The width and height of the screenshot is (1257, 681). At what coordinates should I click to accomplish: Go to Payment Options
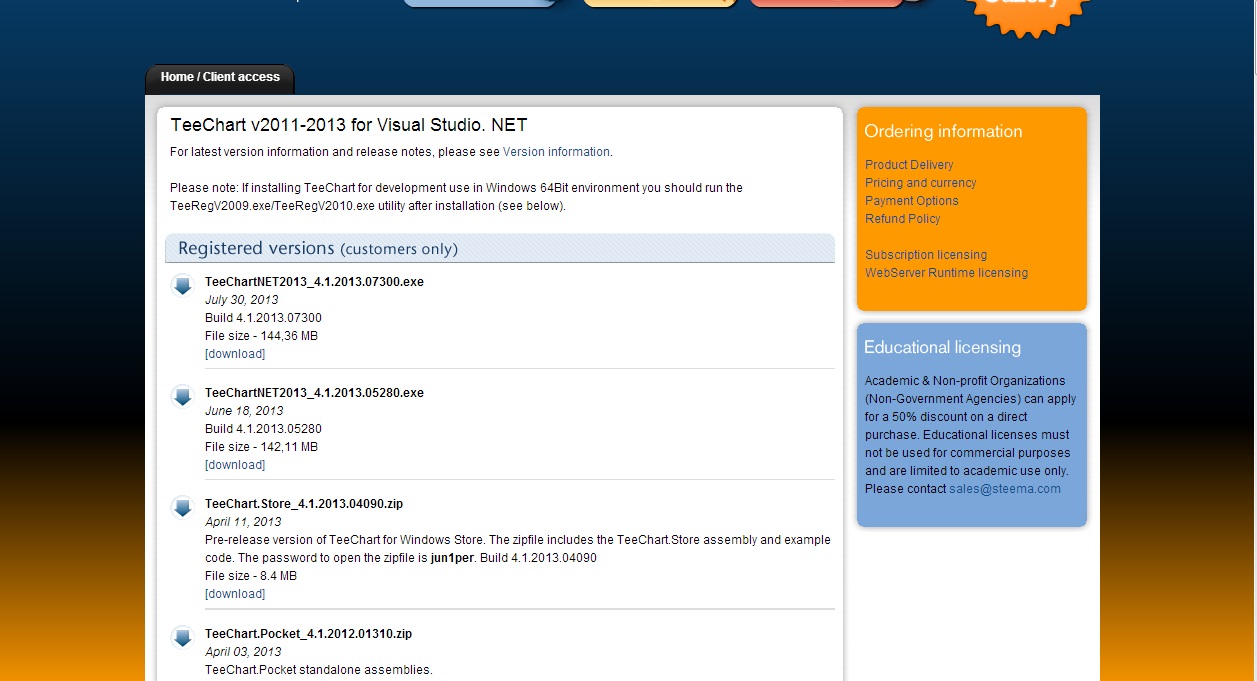pyautogui.click(x=912, y=201)
